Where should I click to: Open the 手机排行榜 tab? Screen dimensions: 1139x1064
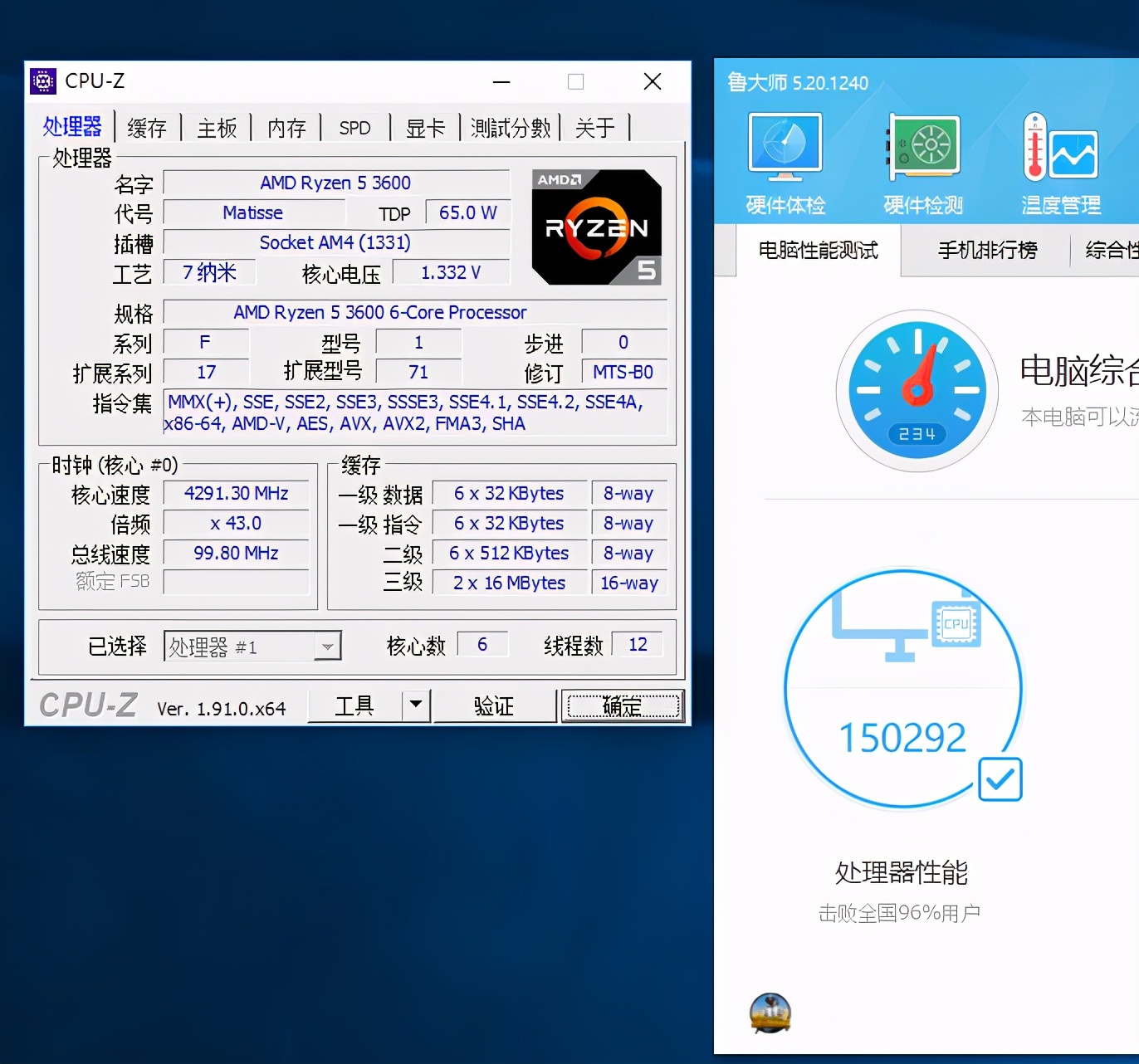[x=986, y=250]
